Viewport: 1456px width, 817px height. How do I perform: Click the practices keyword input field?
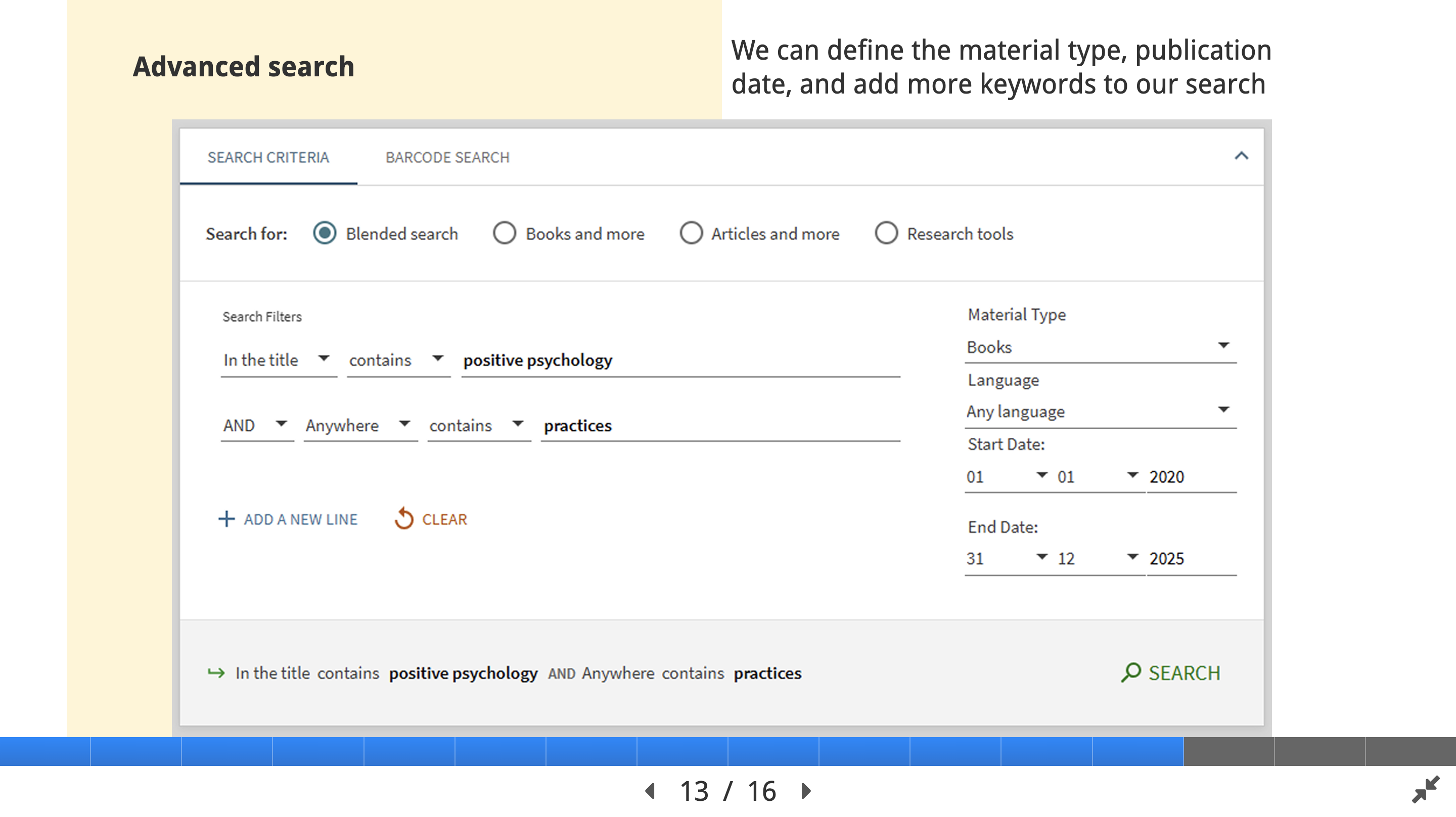pos(719,425)
